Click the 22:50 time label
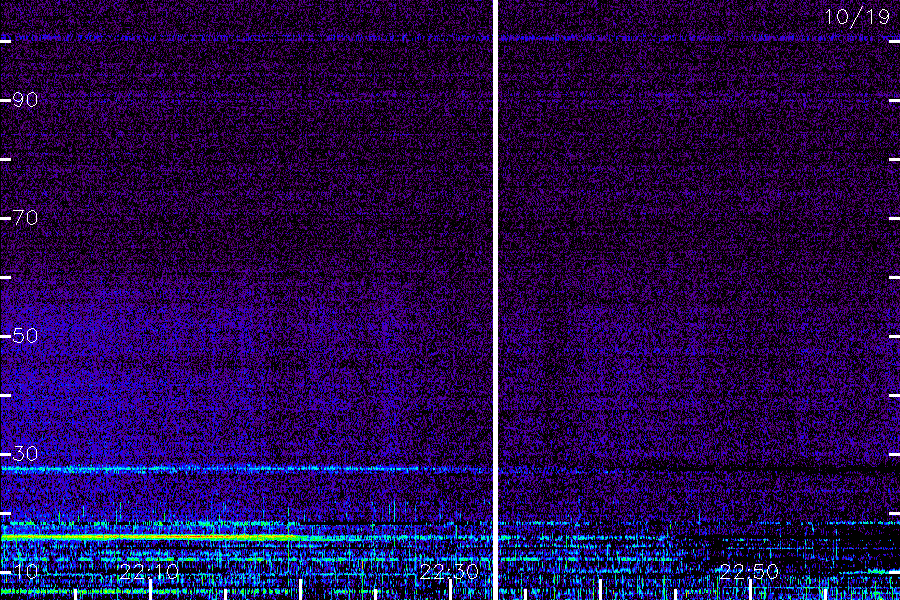 tap(749, 572)
